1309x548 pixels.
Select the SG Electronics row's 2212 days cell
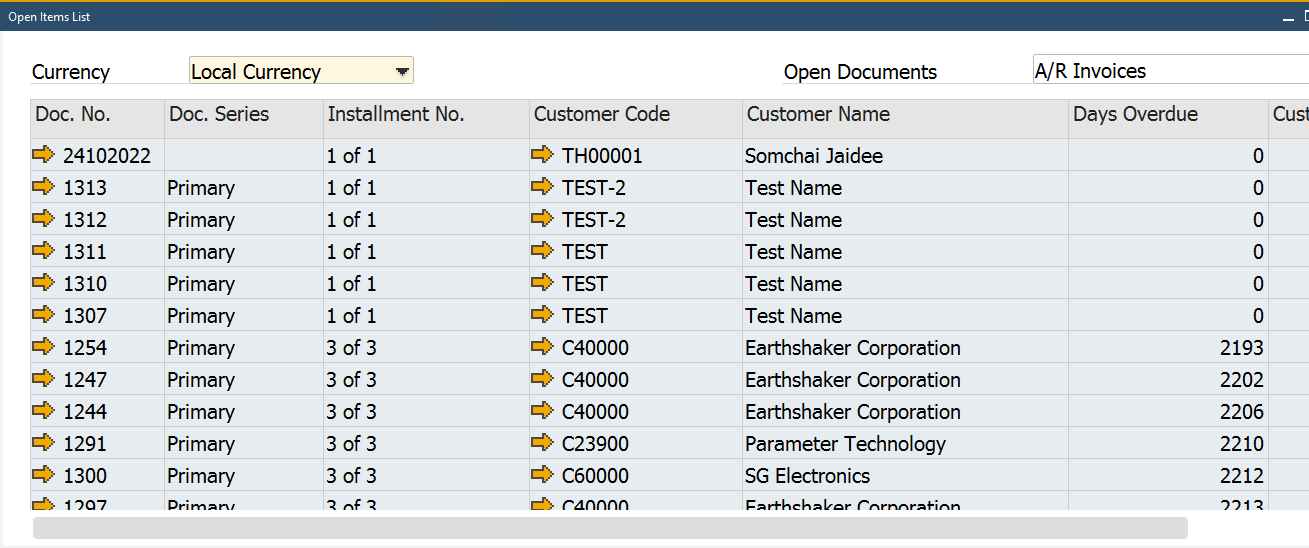[1168, 476]
